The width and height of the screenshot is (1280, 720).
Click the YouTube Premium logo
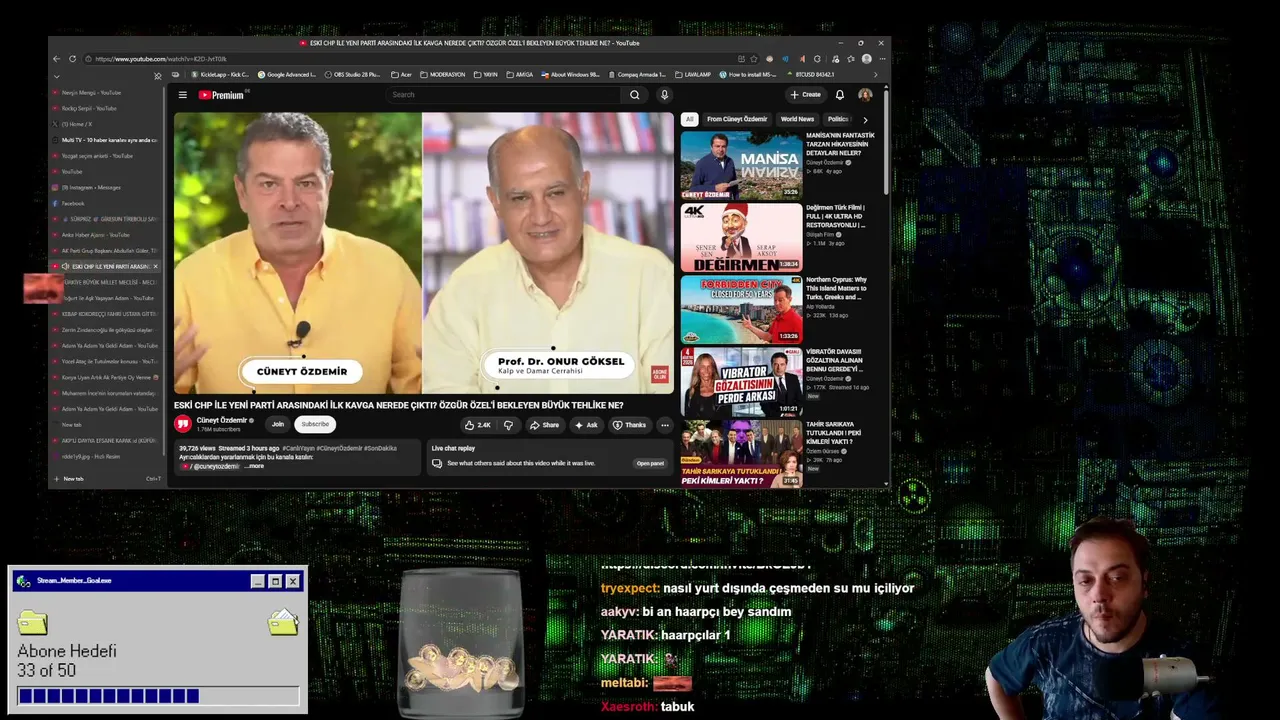click(222, 95)
